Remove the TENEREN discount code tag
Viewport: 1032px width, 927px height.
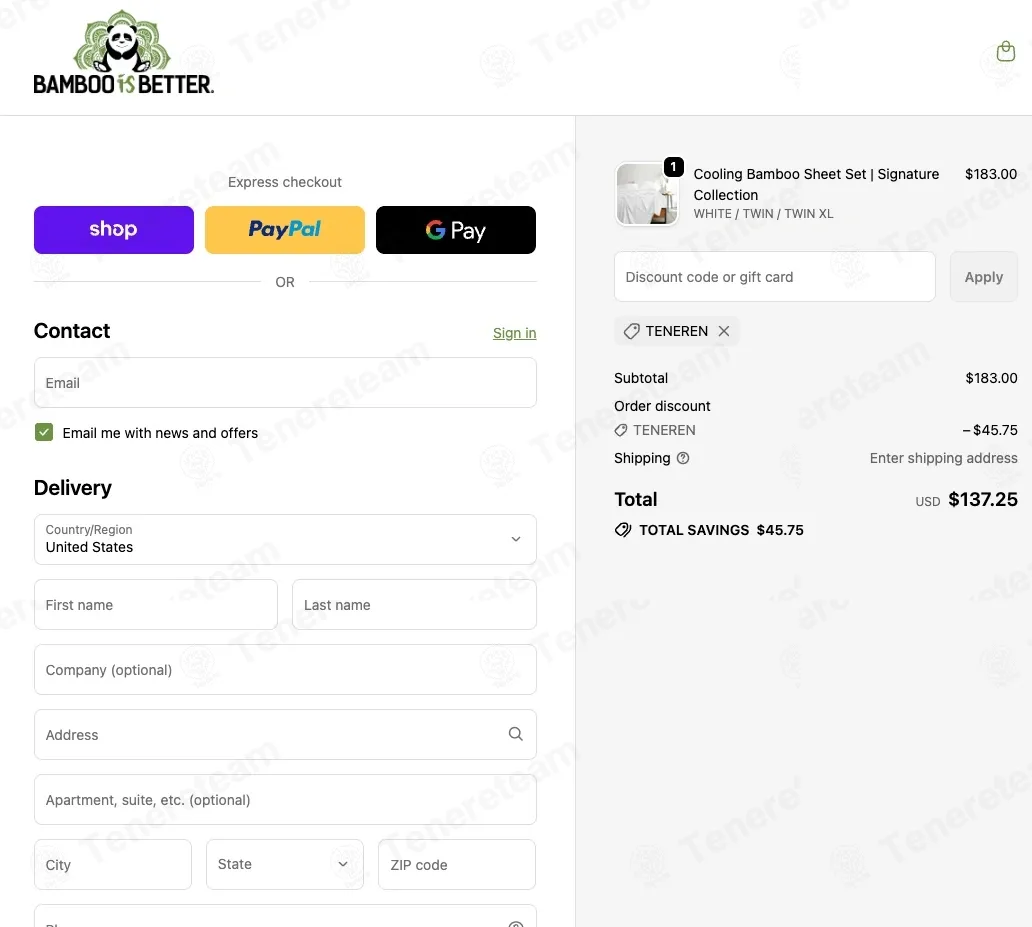724,331
